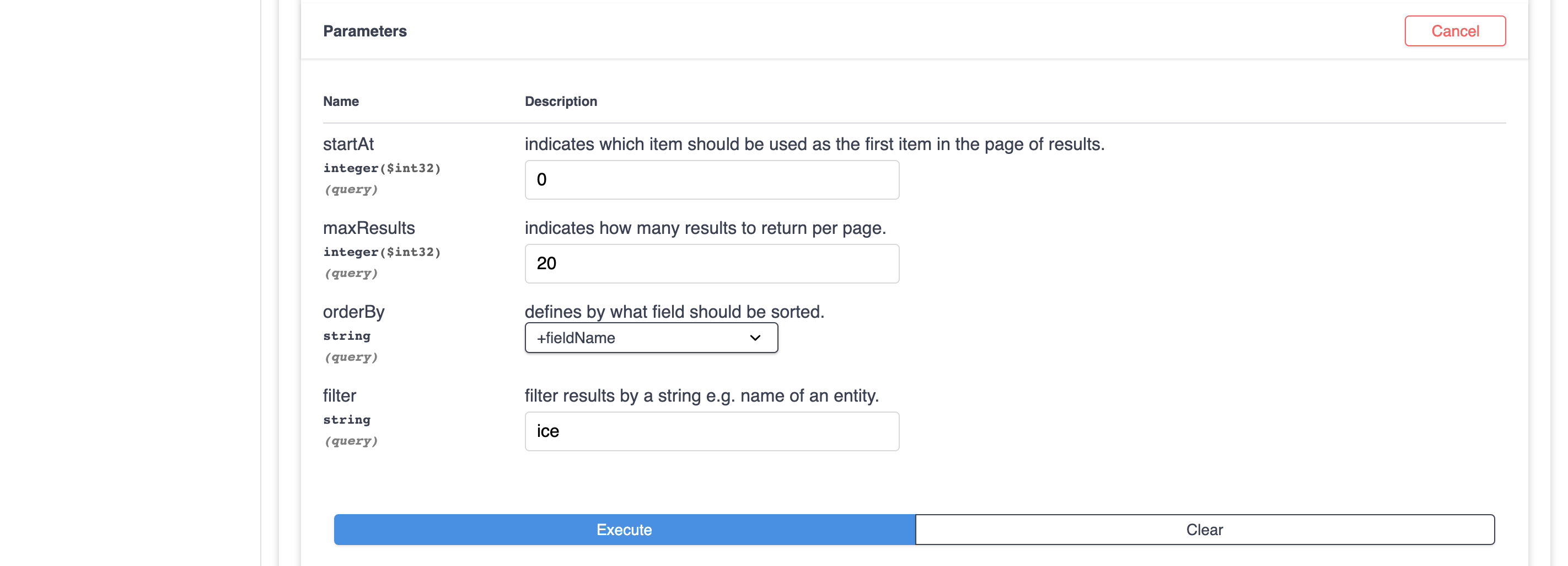
Task: Click the integer($int32) type under maxResults
Action: coord(382,252)
